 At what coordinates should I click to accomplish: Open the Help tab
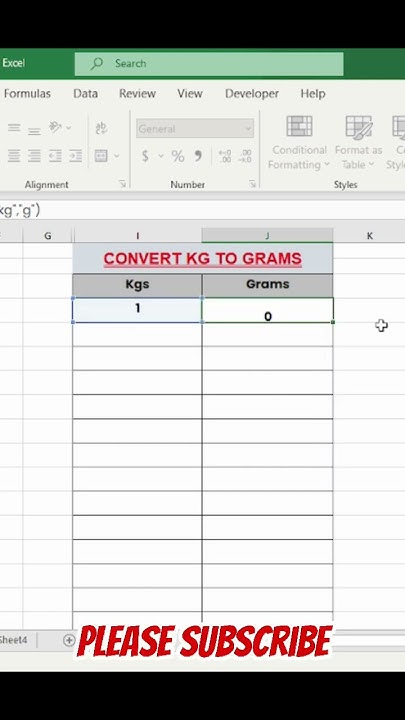point(313,94)
